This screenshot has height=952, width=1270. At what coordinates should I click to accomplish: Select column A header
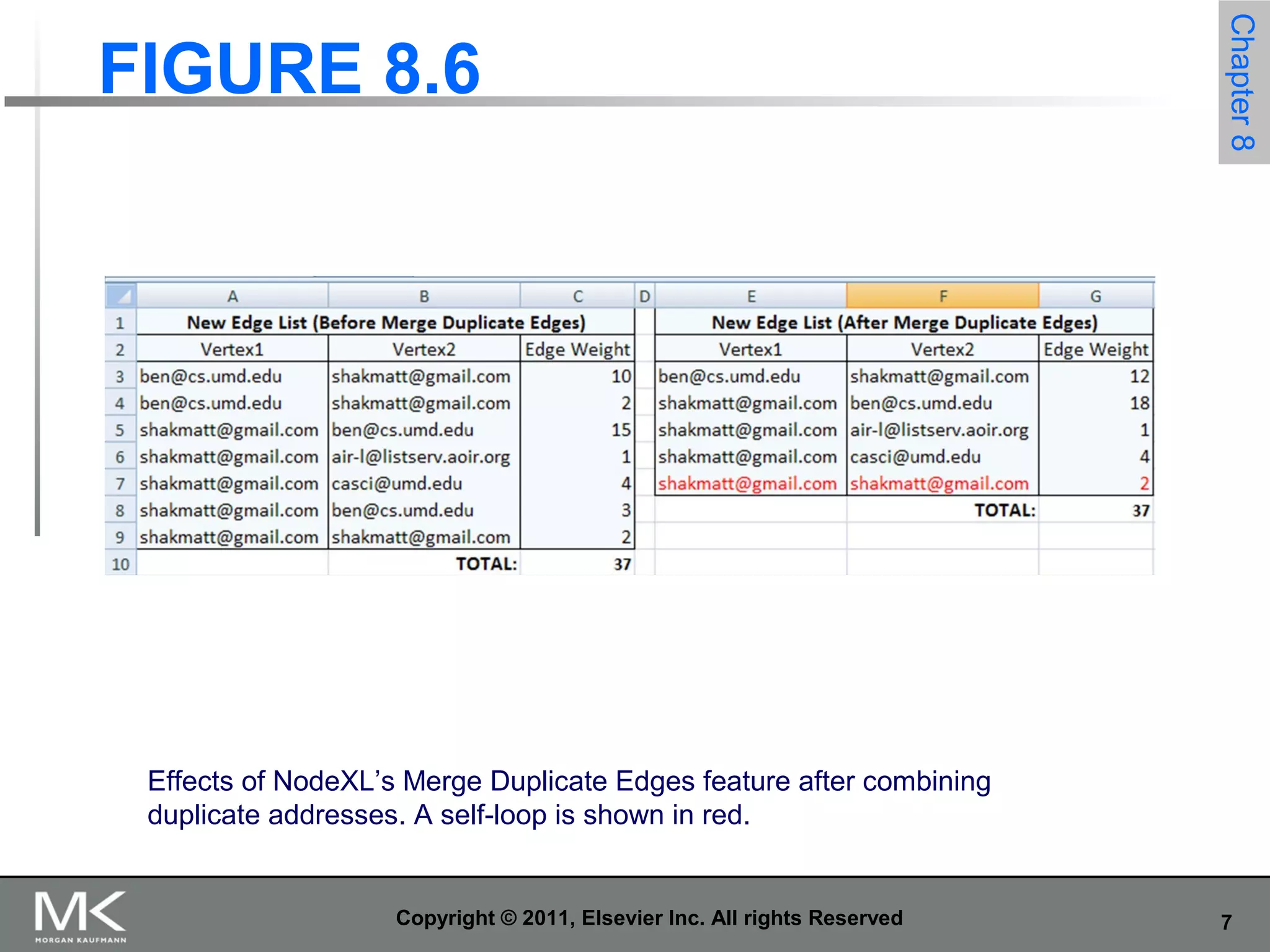(x=233, y=296)
